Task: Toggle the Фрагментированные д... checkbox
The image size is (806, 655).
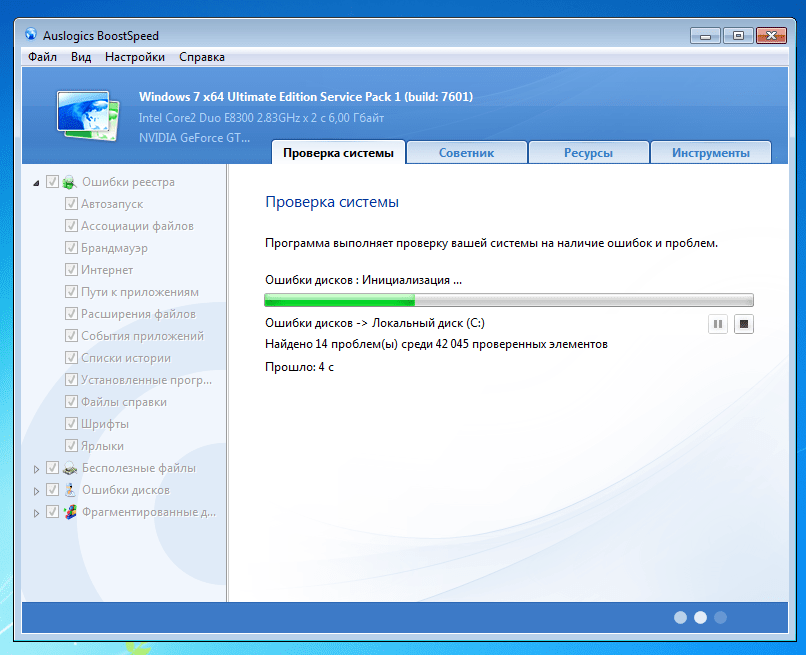Action: [x=52, y=512]
